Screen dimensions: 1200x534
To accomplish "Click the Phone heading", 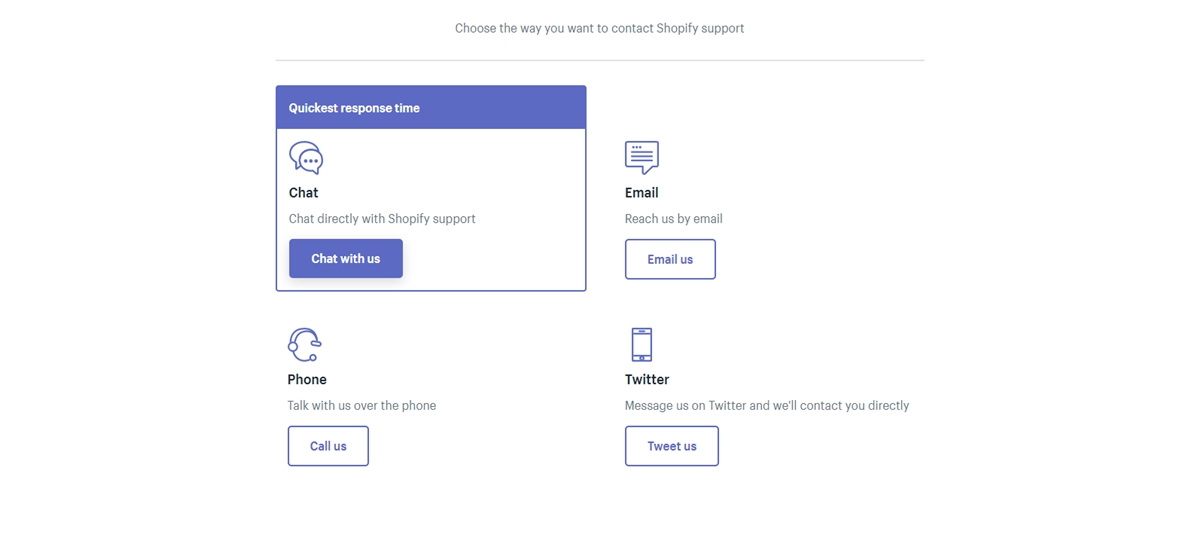I will (307, 379).
